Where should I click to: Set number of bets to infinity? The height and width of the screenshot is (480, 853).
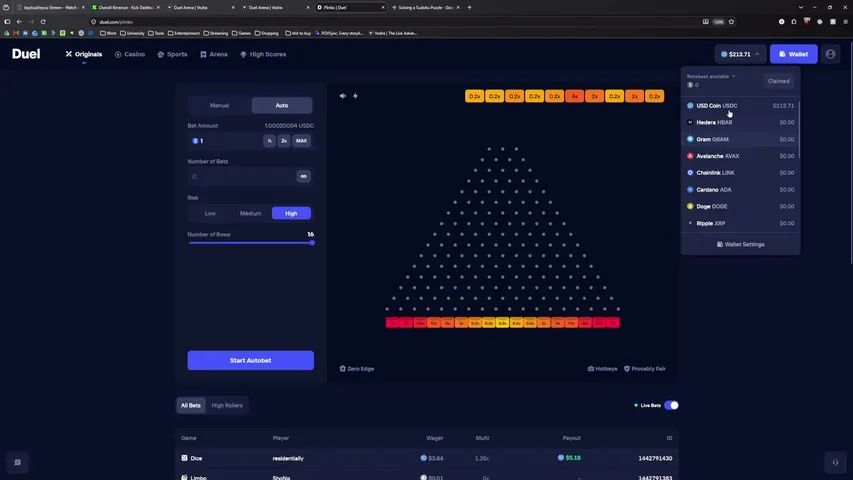[x=304, y=176]
